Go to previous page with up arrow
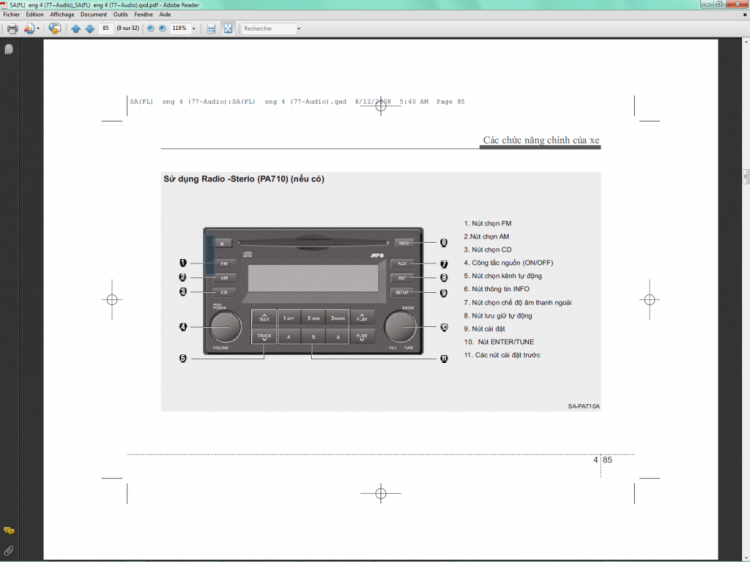 [76, 29]
